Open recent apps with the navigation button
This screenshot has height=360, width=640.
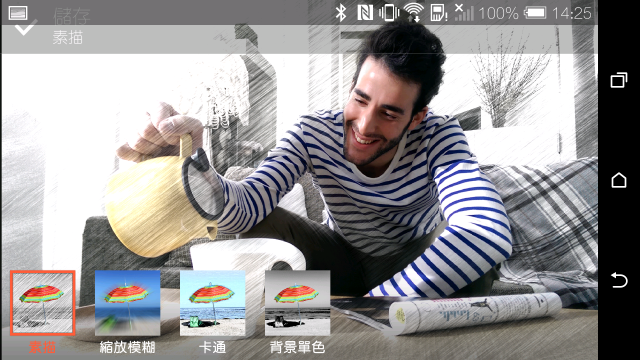coord(619,80)
